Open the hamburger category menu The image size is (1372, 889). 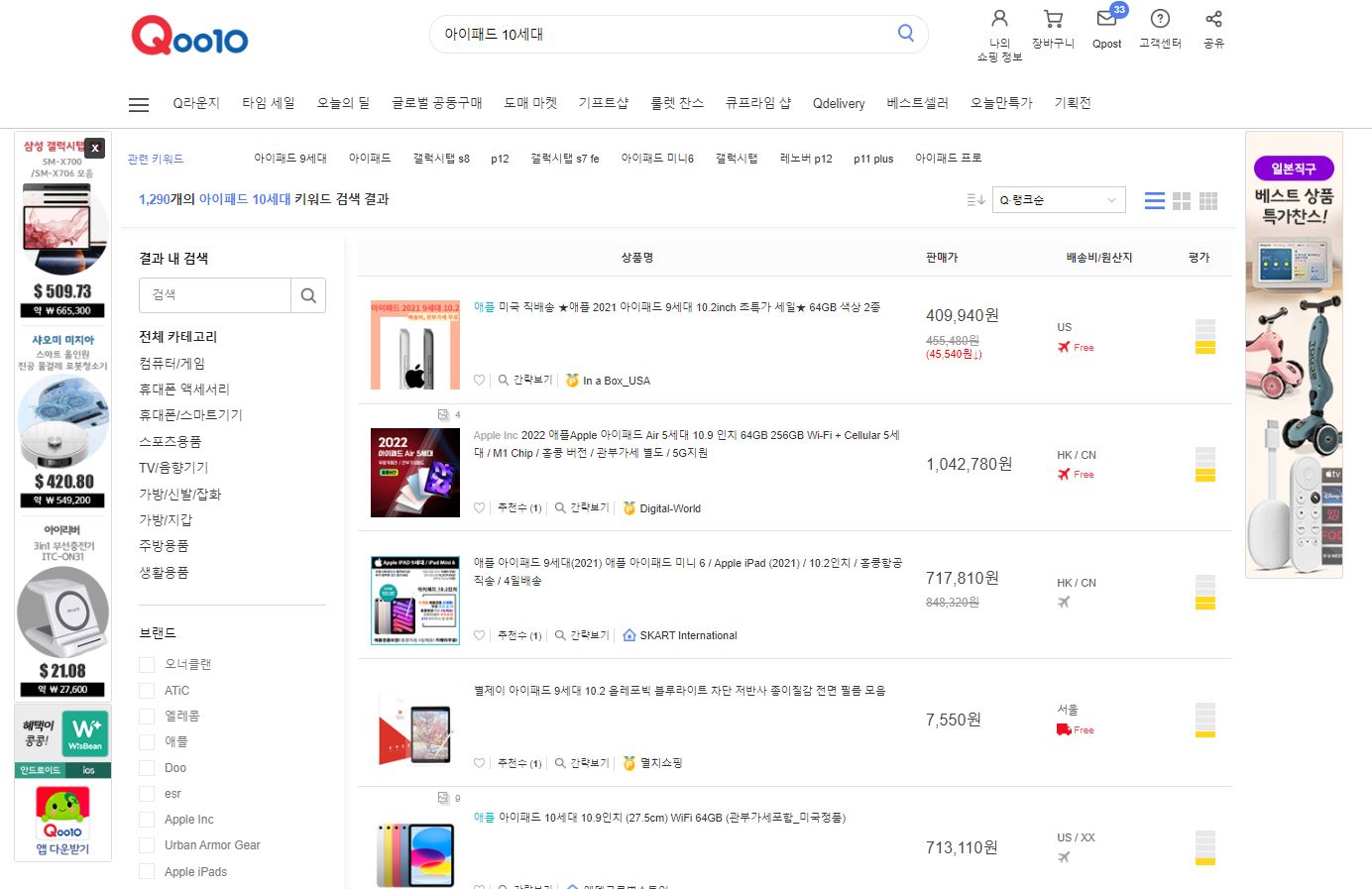[x=139, y=104]
